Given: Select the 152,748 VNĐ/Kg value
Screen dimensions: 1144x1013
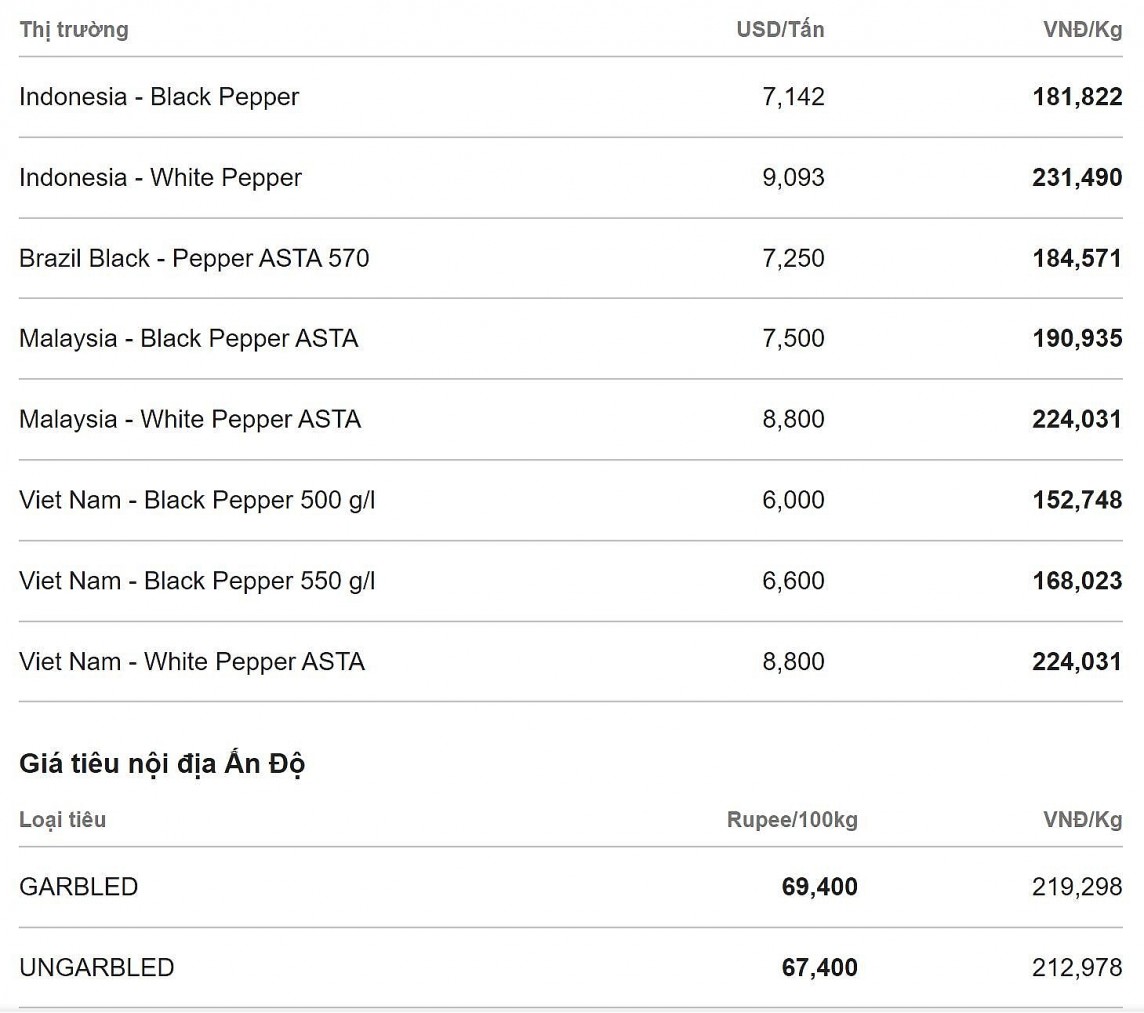Looking at the screenshot, I should point(1077,500).
